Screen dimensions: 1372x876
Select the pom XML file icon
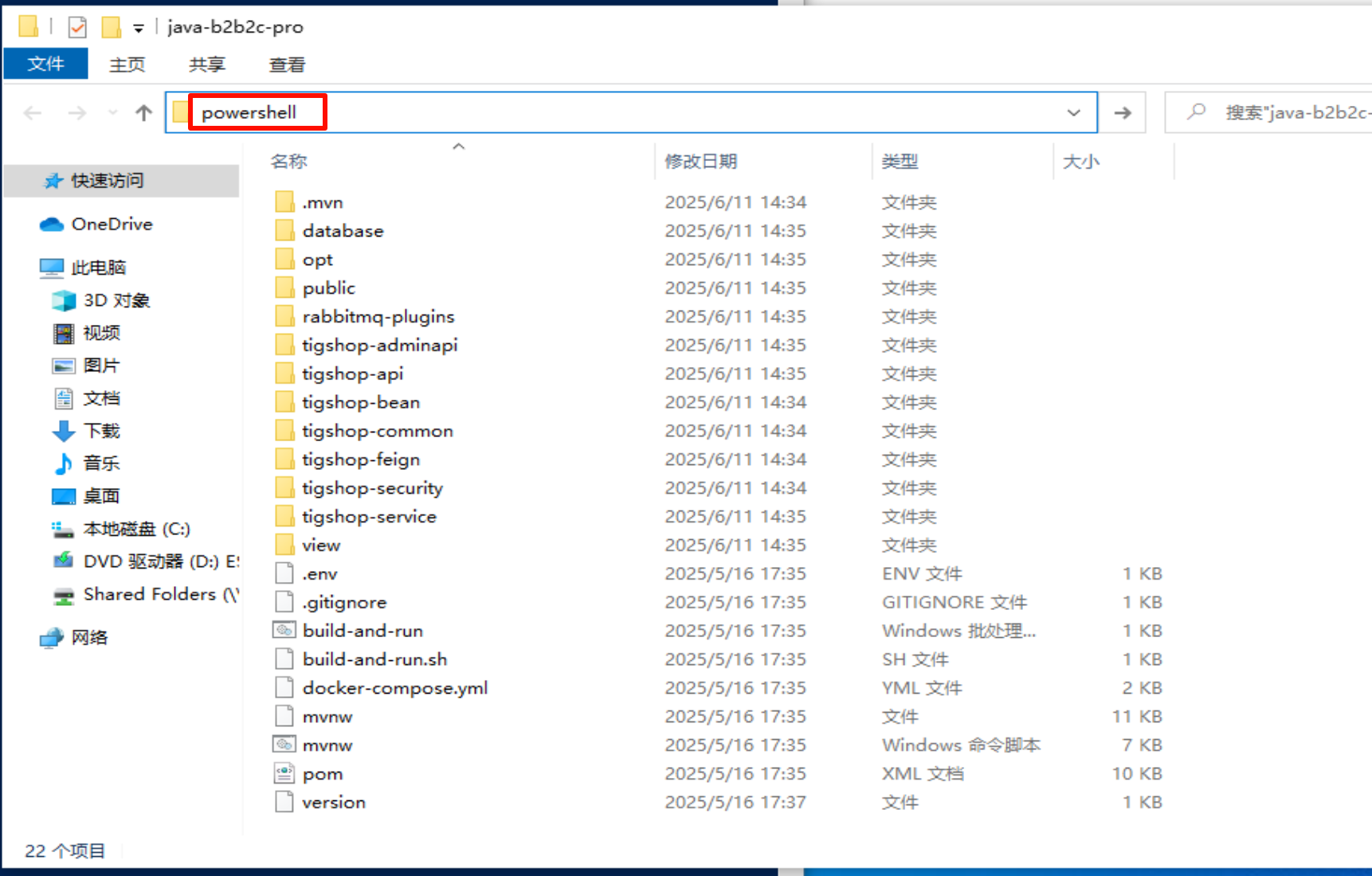point(284,774)
